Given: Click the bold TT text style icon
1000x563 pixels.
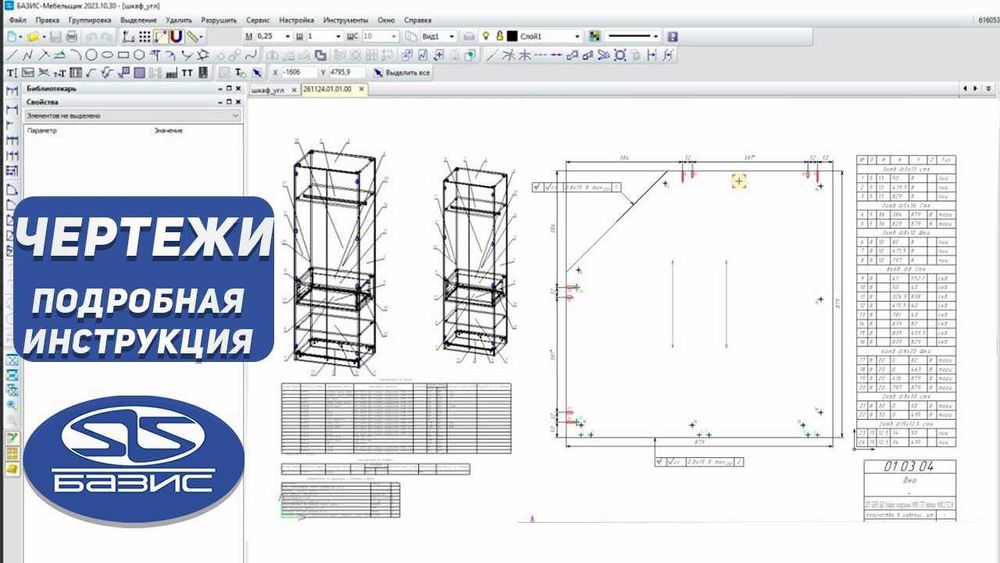Looking at the screenshot, I should [x=187, y=73].
